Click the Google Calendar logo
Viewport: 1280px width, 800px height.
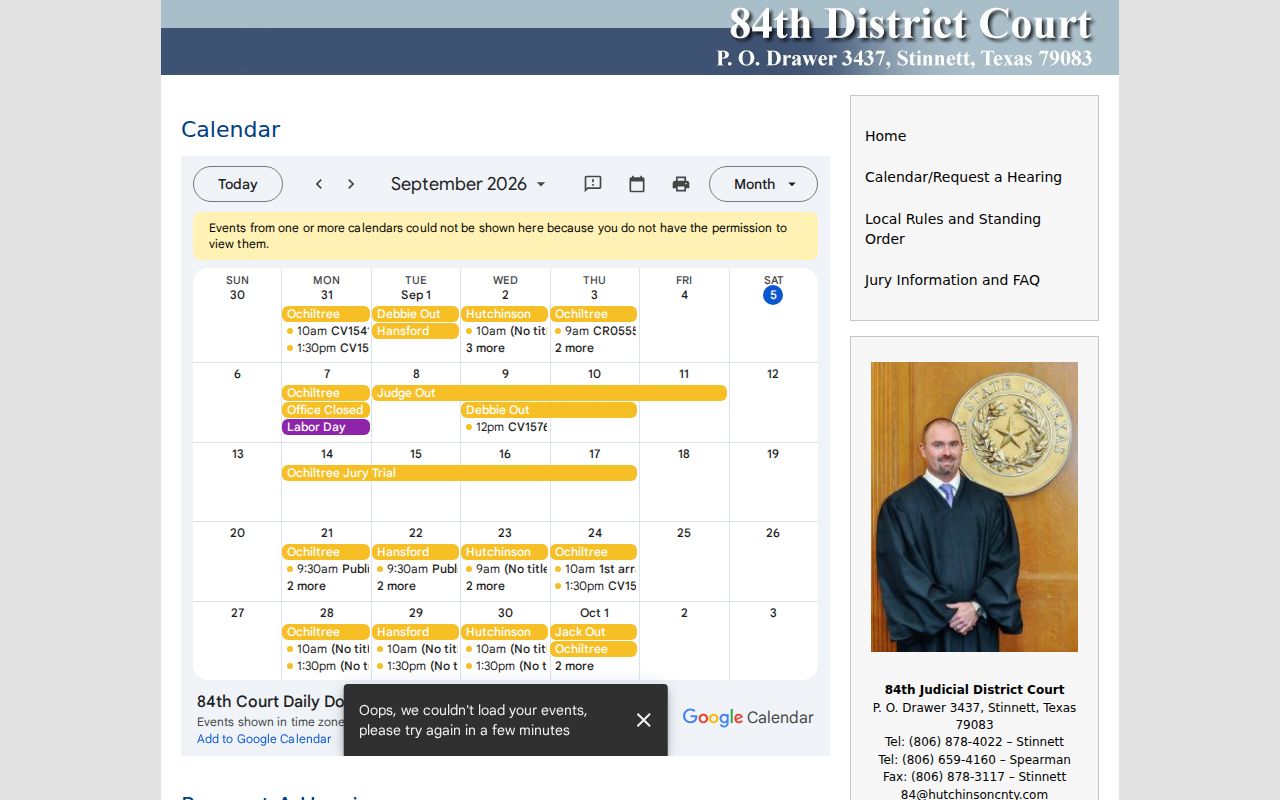[x=748, y=717]
